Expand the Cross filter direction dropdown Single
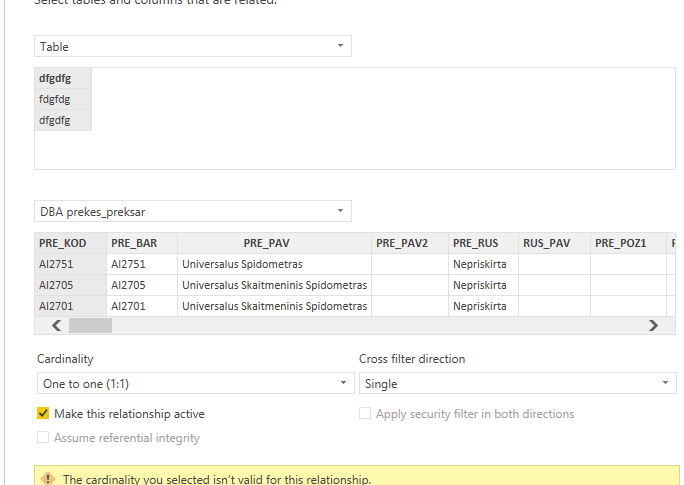Viewport: 684px width, 485px height. pos(517,383)
